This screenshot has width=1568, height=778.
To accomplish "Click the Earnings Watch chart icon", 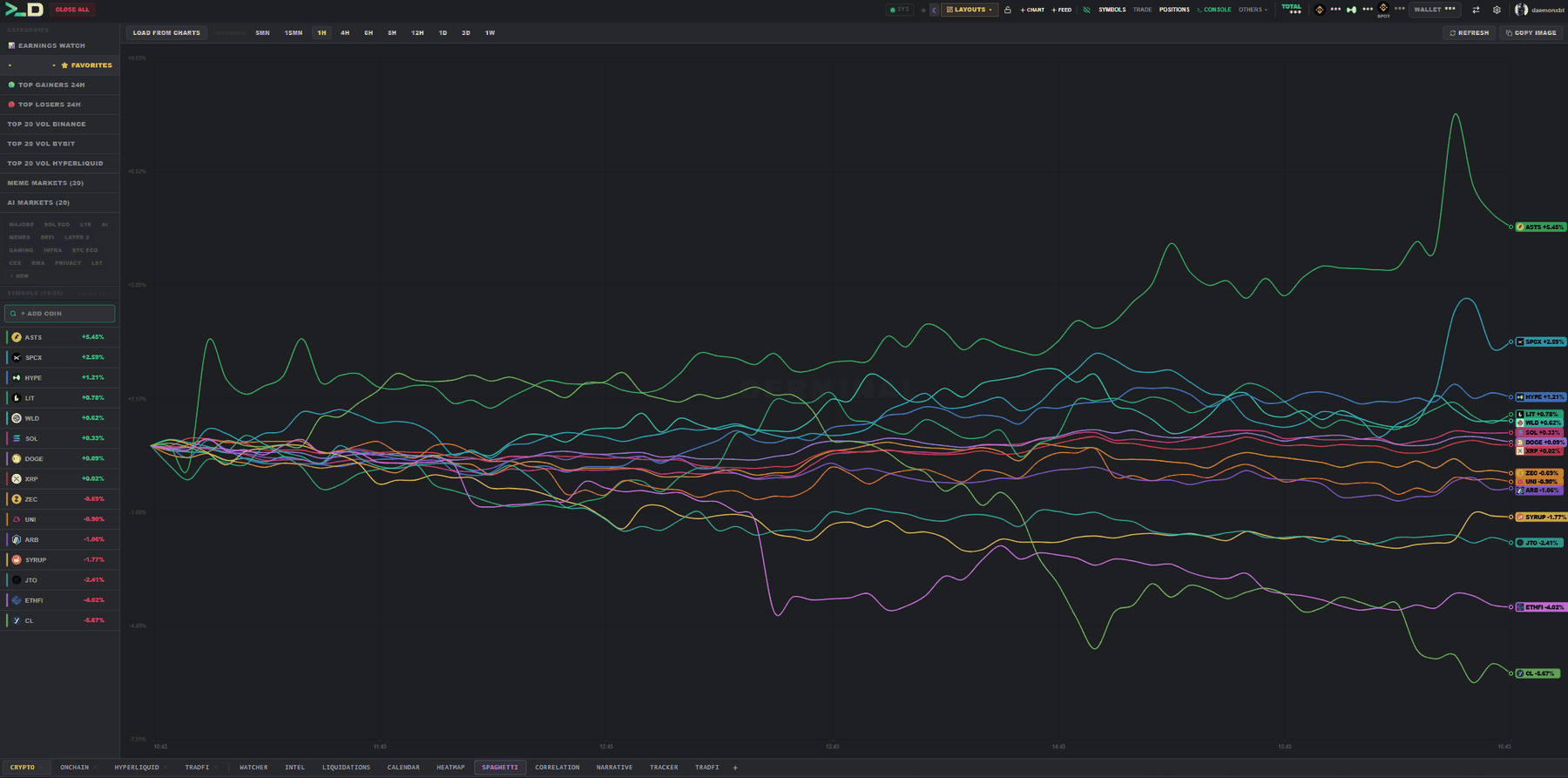I will pyautogui.click(x=11, y=45).
